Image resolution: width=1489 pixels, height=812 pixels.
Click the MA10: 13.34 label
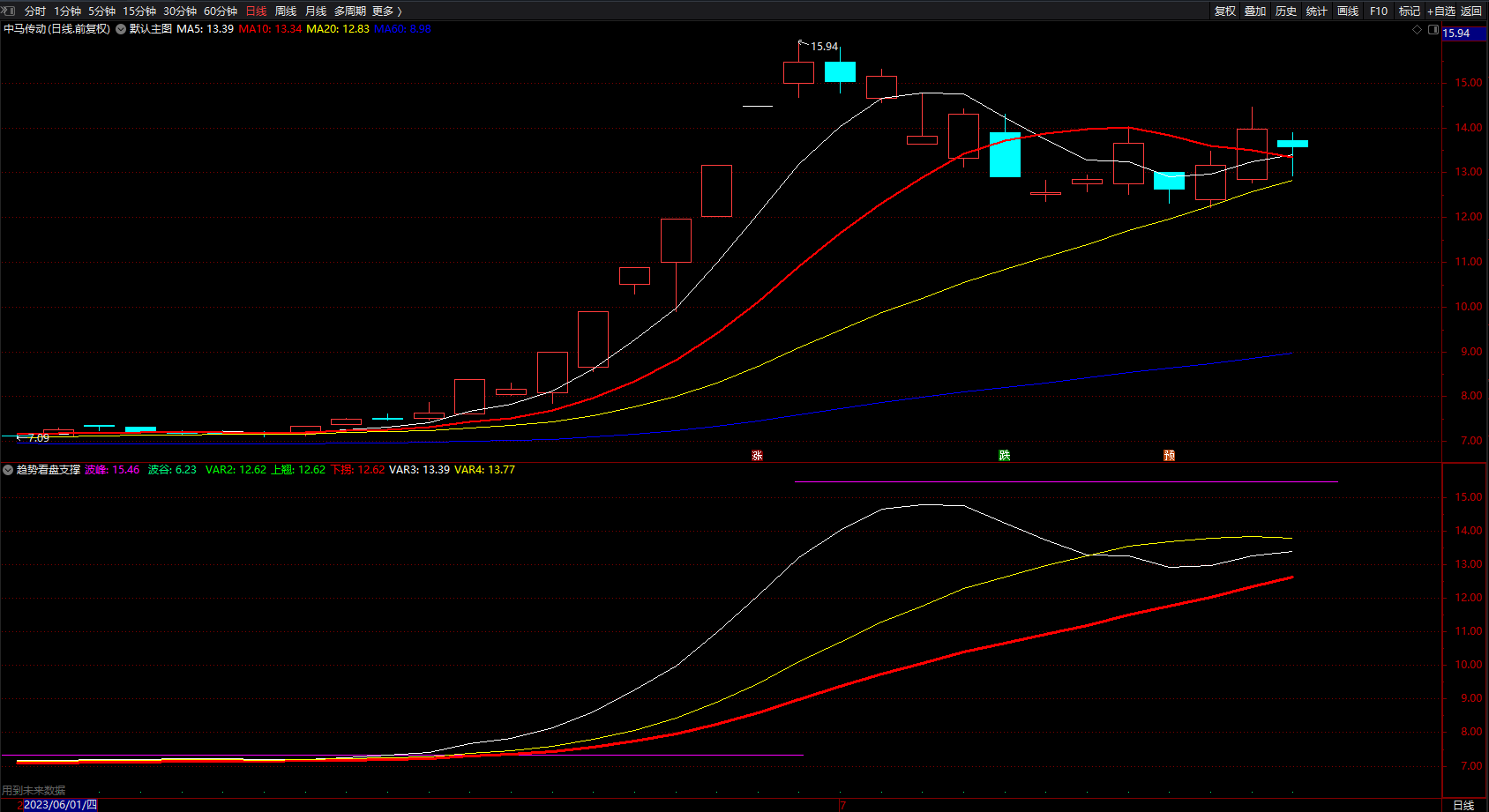click(270, 29)
